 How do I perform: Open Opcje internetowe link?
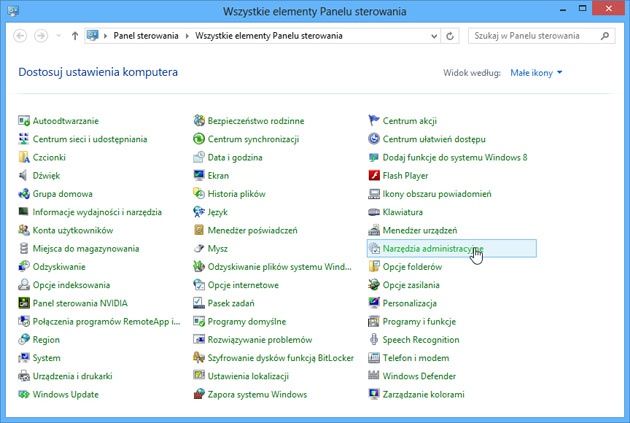tap(243, 285)
